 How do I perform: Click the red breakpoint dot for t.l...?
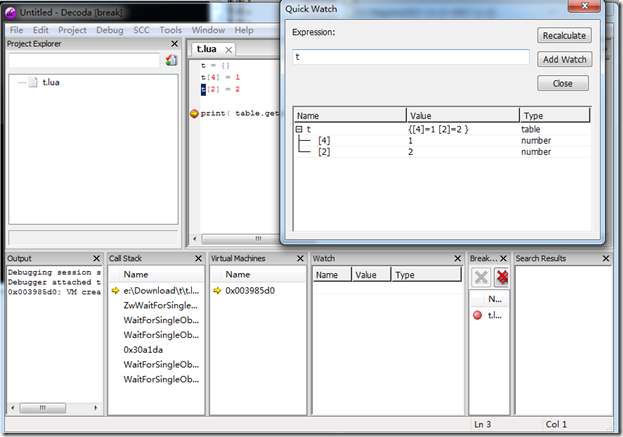pos(478,315)
